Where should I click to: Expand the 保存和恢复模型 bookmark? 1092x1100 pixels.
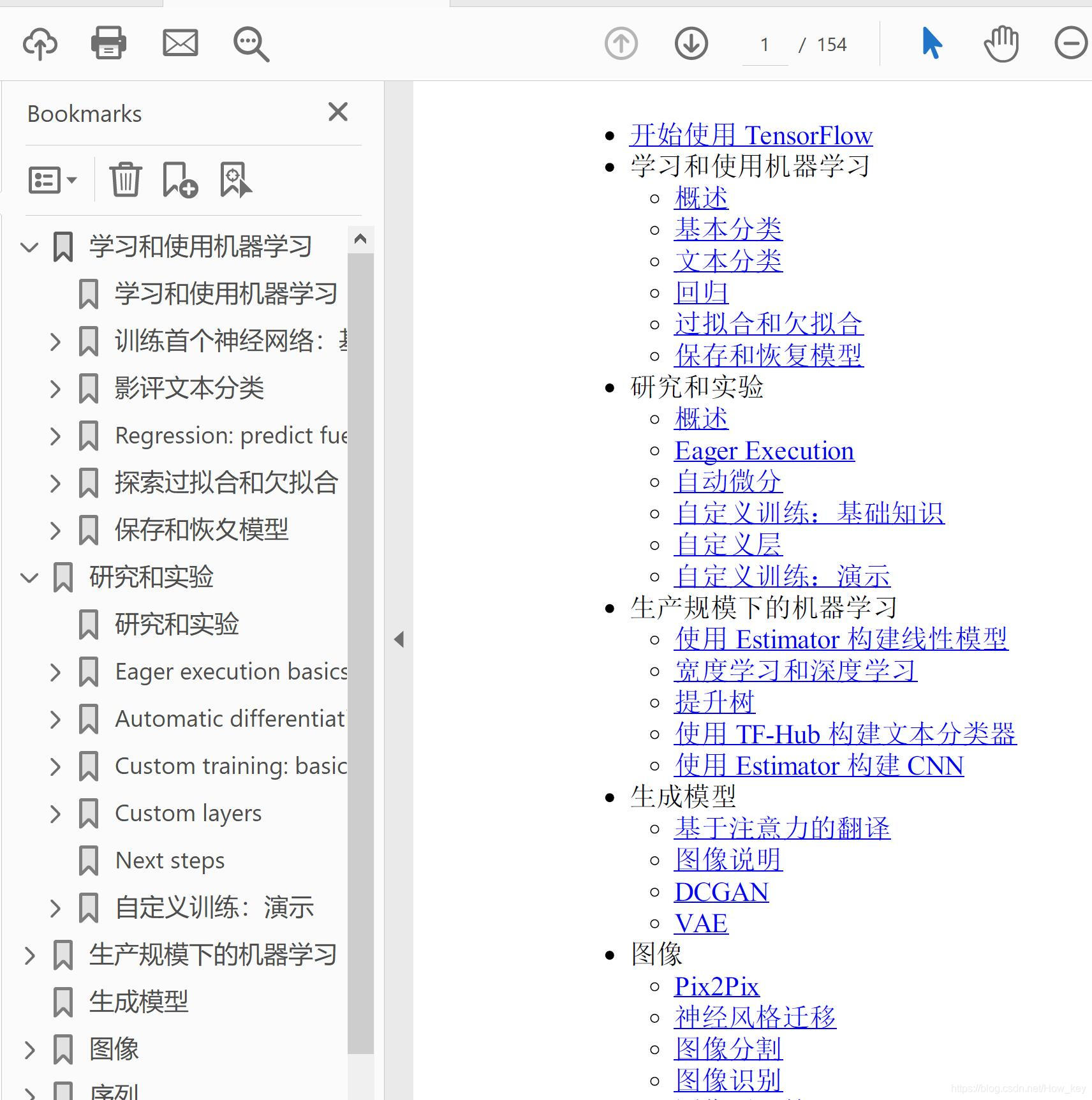(x=55, y=530)
